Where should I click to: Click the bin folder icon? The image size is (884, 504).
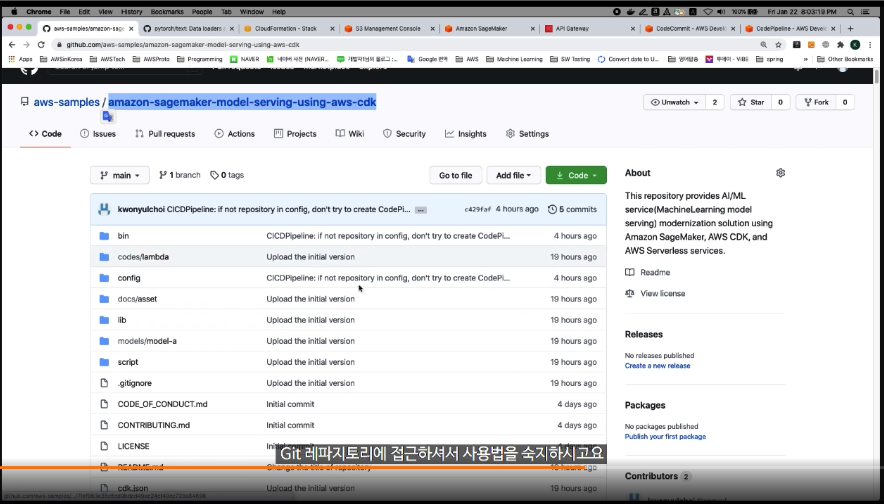[x=104, y=236]
